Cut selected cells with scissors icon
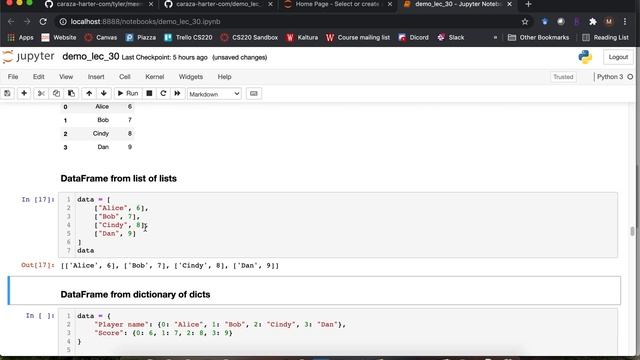This screenshot has height=360, width=640. pos(41,93)
